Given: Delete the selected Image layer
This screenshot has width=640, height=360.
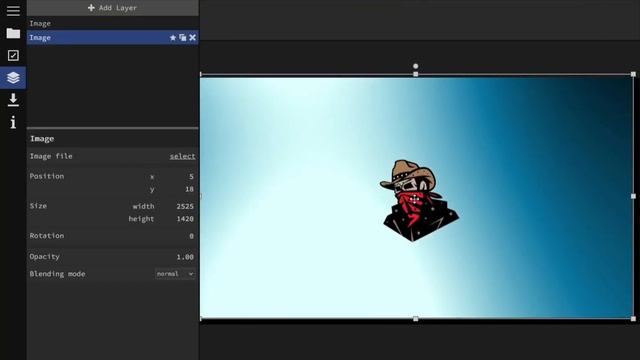Looking at the screenshot, I should (x=192, y=38).
